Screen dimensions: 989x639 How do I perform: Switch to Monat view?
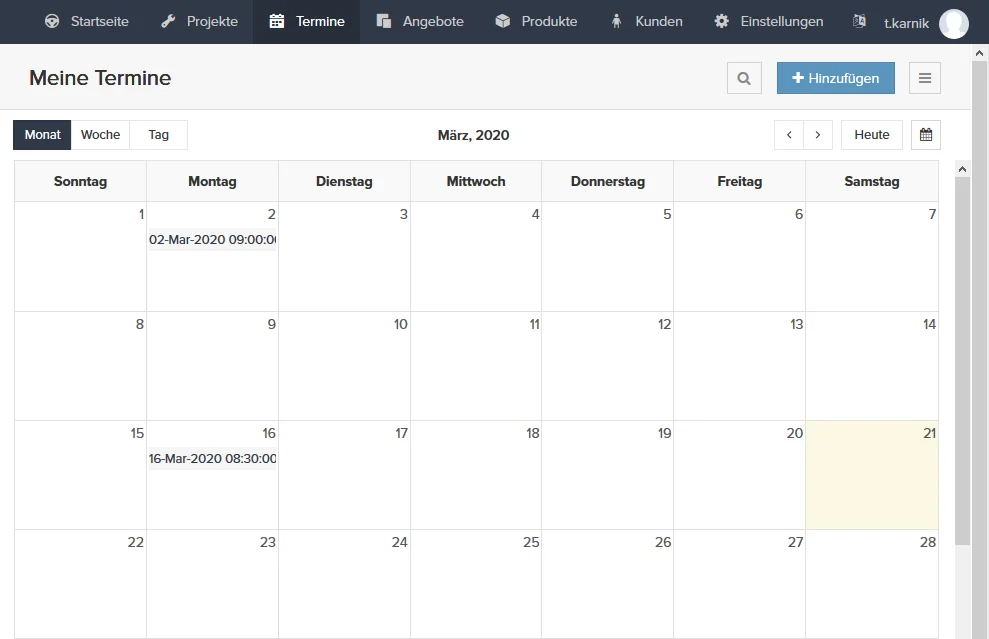(42, 135)
